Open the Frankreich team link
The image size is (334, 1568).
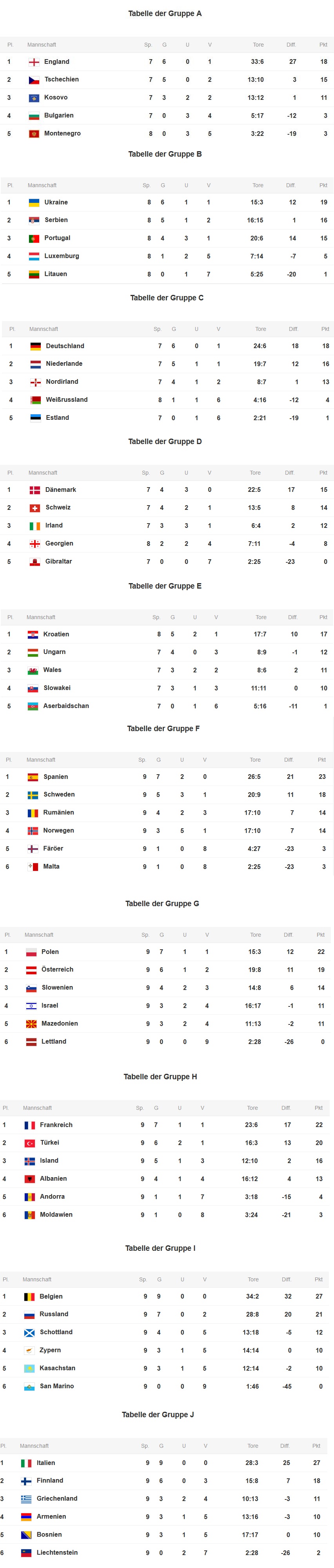[x=56, y=1125]
